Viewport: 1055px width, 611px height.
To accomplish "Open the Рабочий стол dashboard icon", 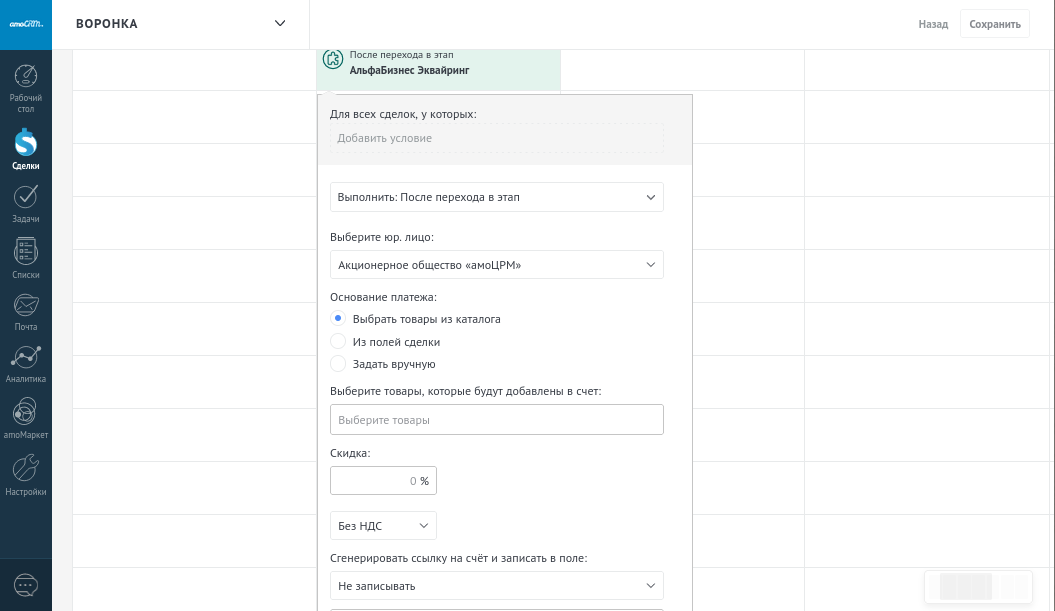I will click(26, 77).
